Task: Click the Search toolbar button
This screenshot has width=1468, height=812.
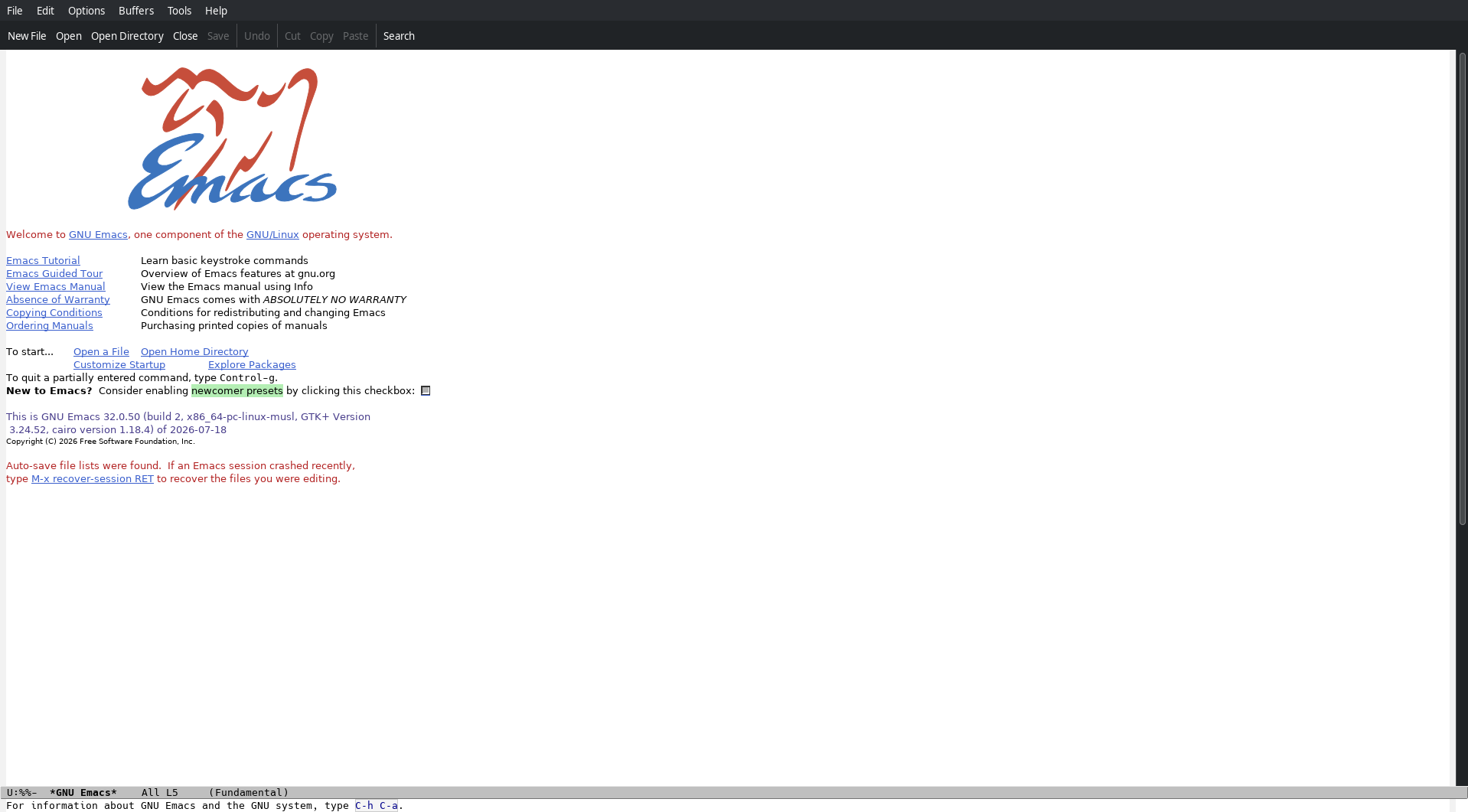Action: pyautogui.click(x=399, y=36)
